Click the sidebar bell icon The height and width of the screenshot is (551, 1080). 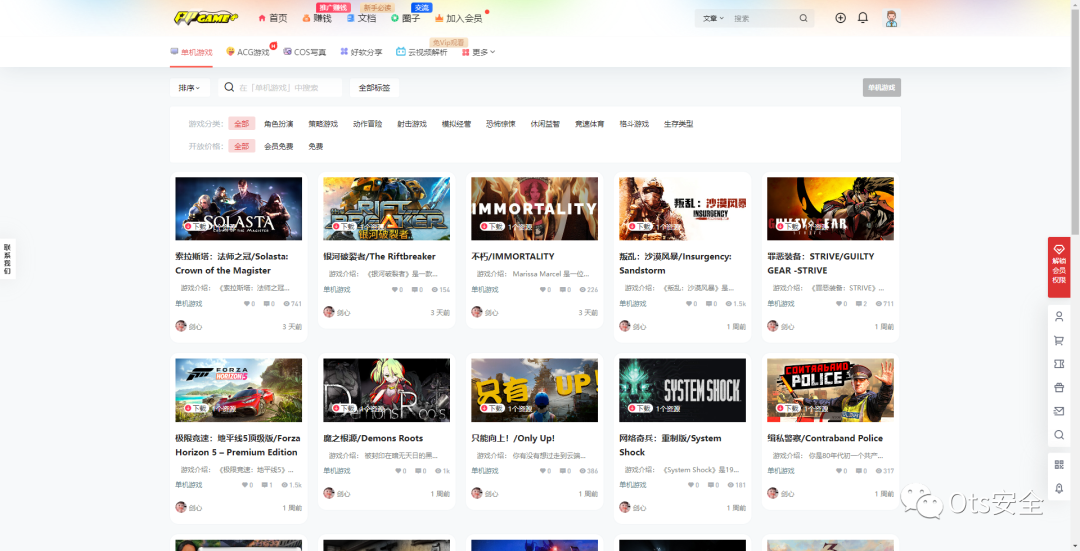[x=1059, y=488]
